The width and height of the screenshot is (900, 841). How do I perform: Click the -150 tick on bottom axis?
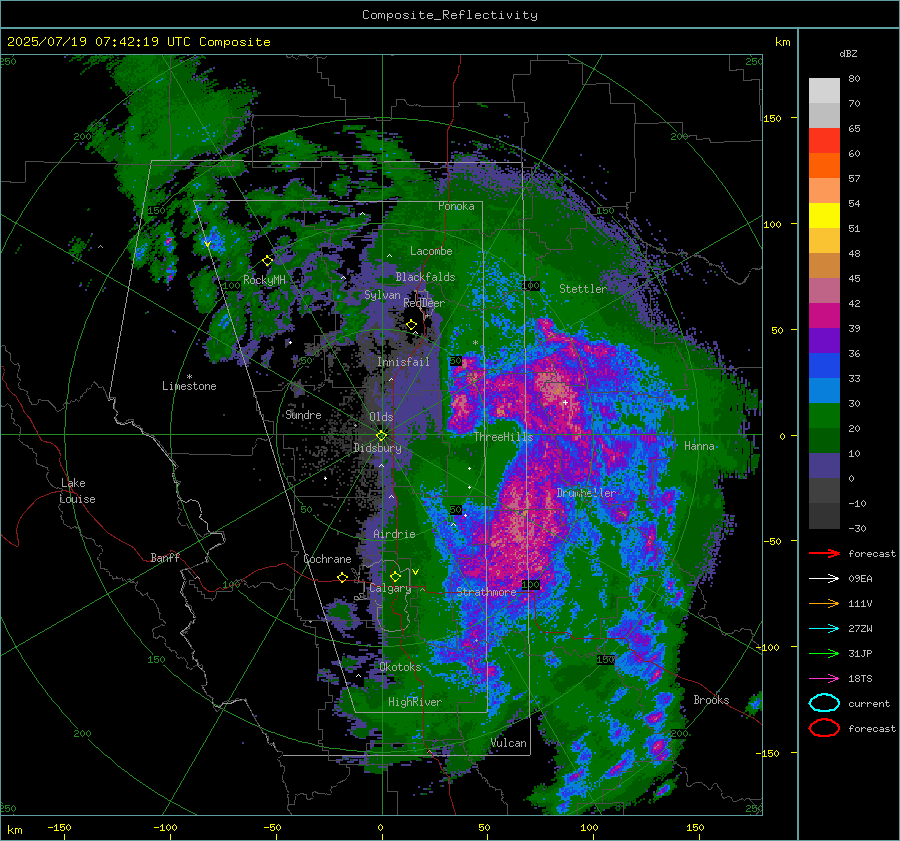59,827
